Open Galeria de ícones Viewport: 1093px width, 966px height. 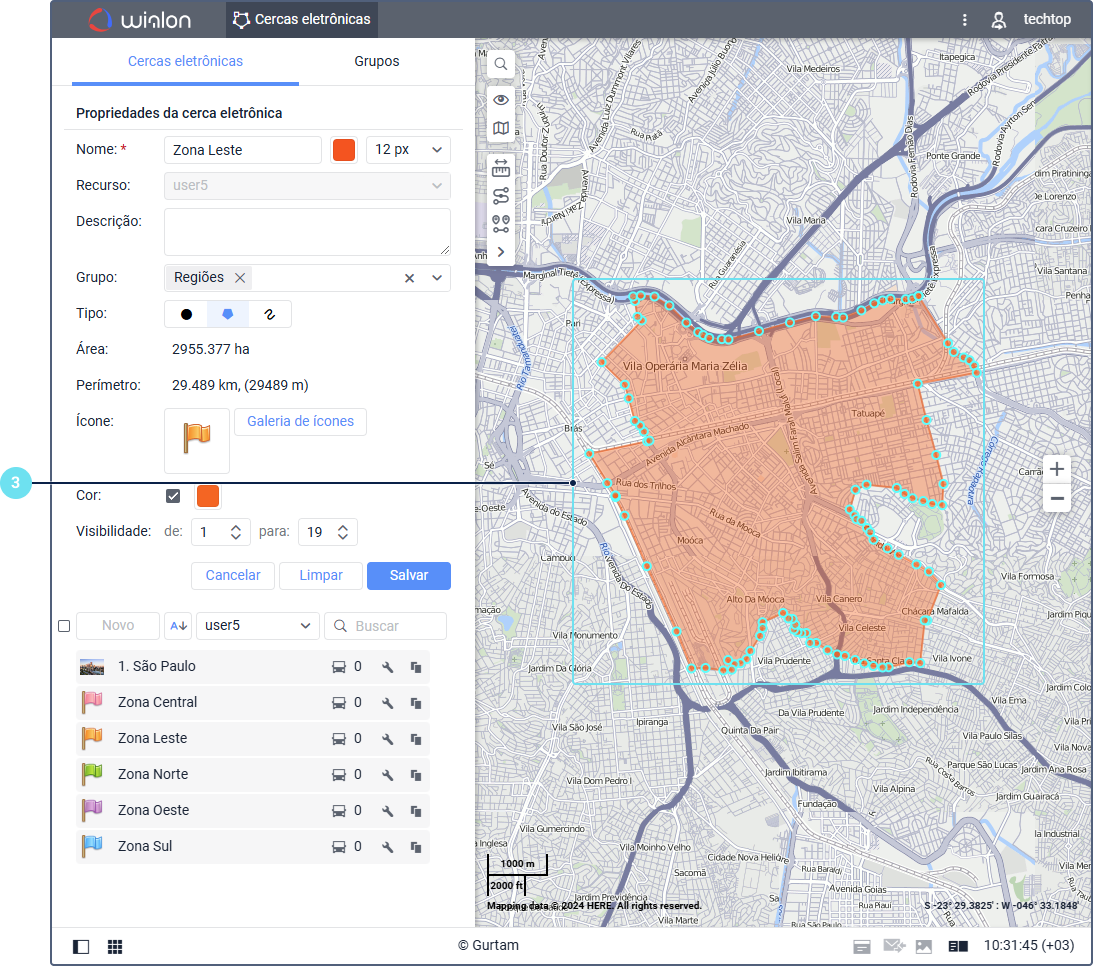[300, 422]
